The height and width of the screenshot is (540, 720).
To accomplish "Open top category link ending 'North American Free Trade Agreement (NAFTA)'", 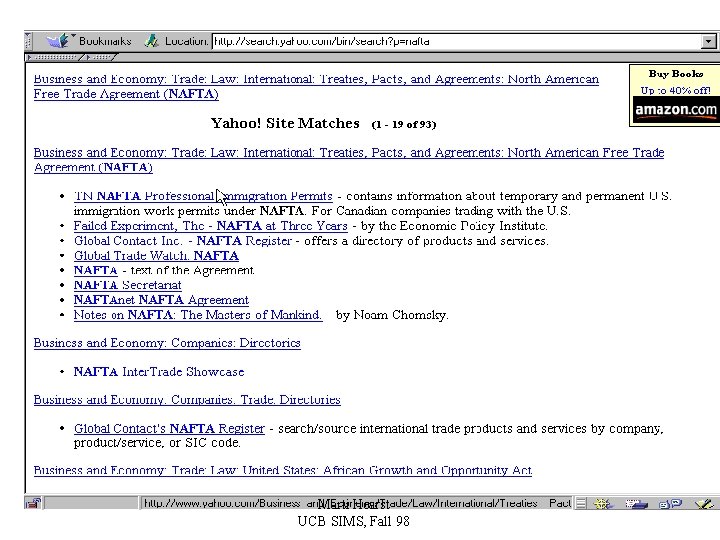I will (316, 86).
